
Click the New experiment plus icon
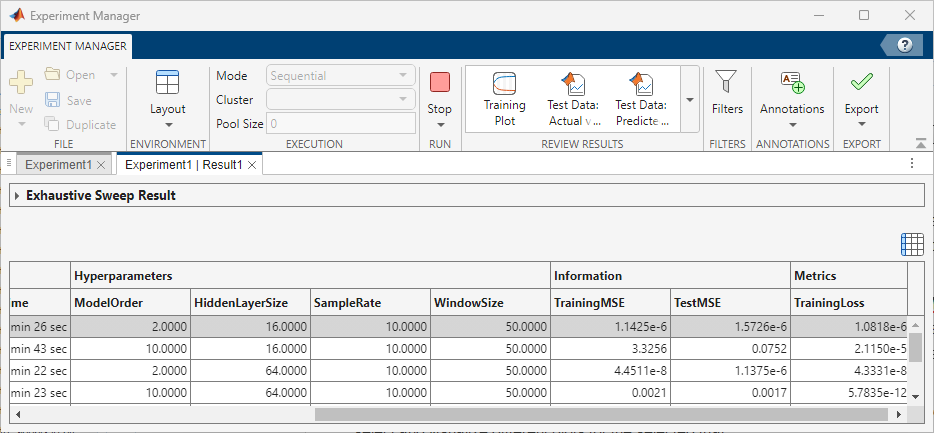click(21, 82)
